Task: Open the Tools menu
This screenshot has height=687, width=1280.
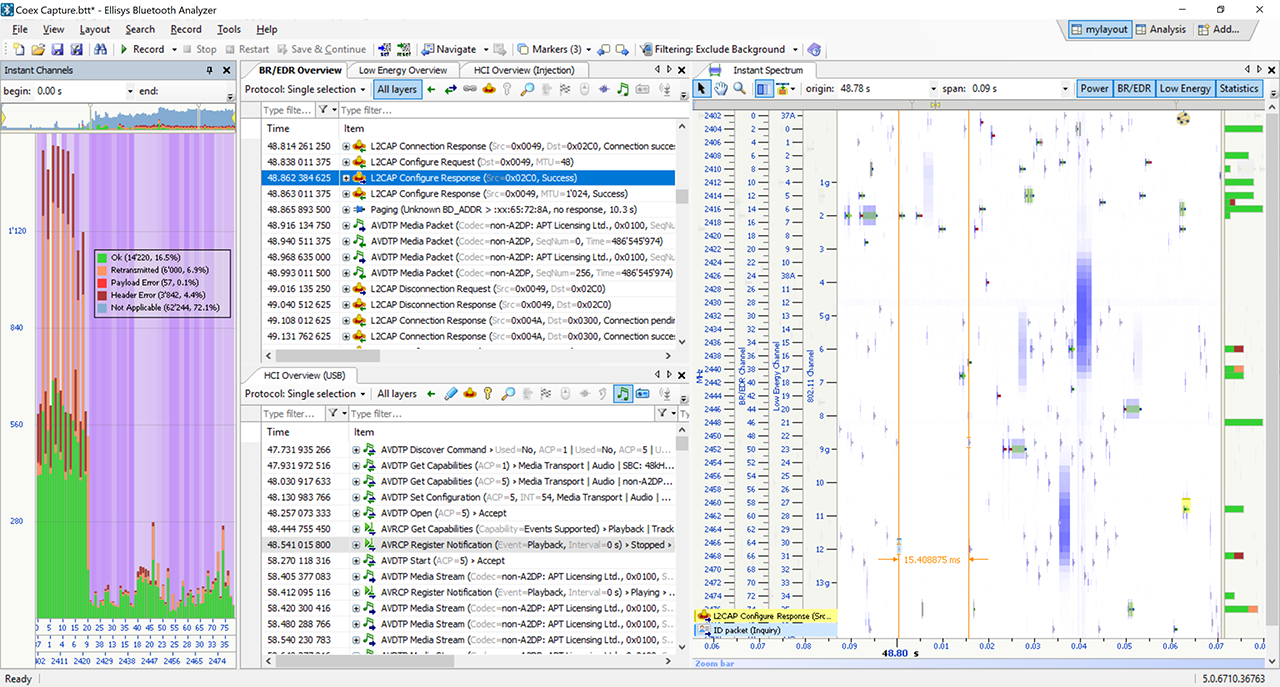Action: pos(229,30)
